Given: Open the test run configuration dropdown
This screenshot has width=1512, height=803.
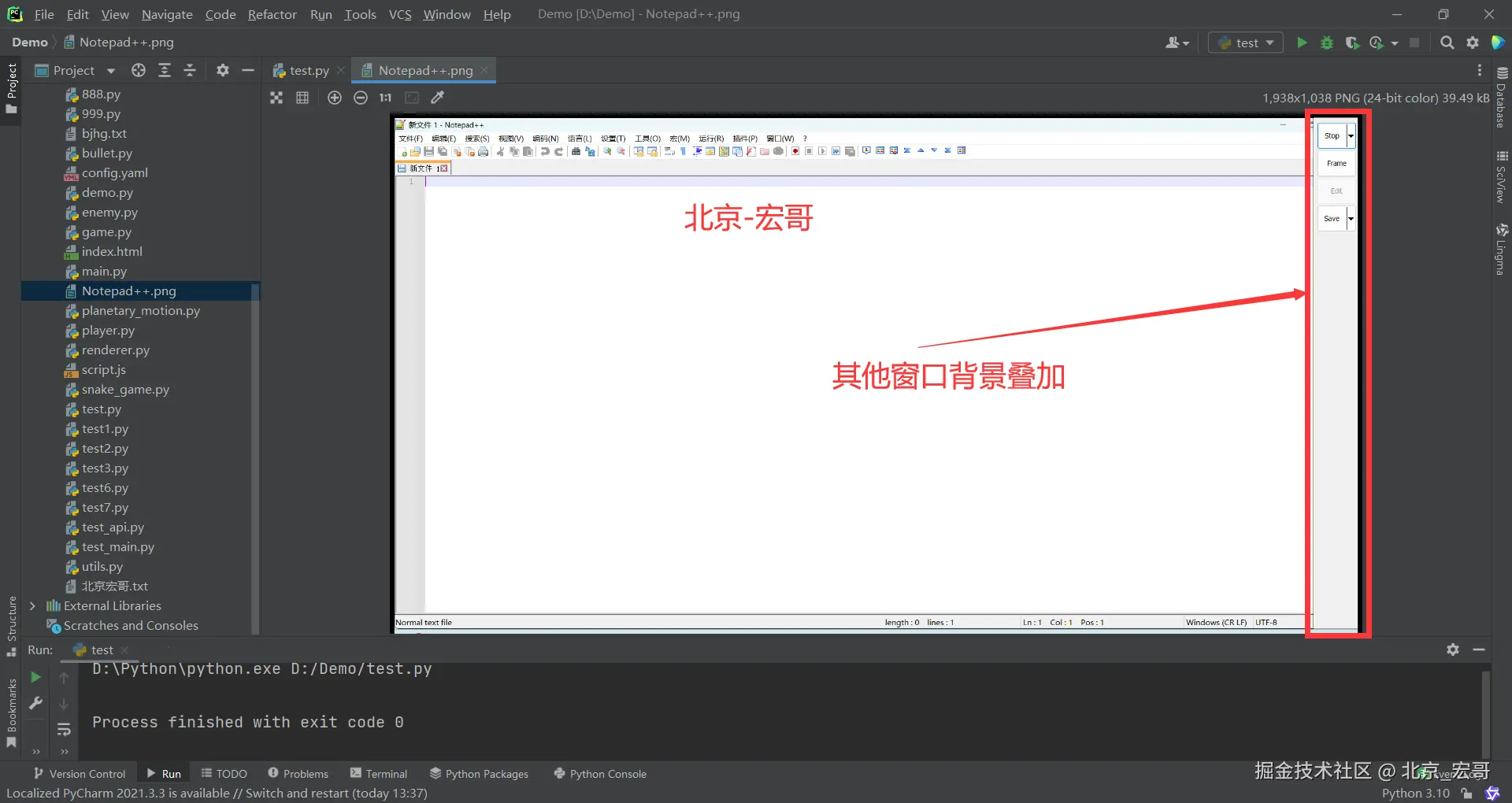Looking at the screenshot, I should click(1246, 43).
